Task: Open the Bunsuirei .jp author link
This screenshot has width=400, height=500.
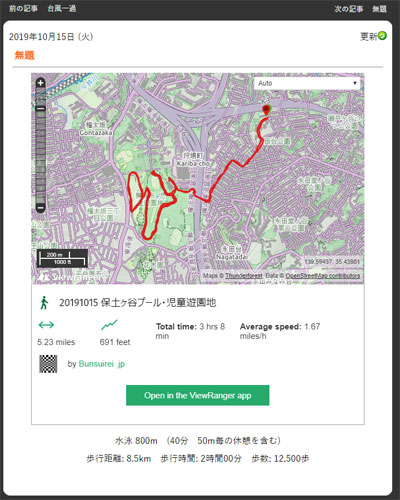Action: click(102, 364)
